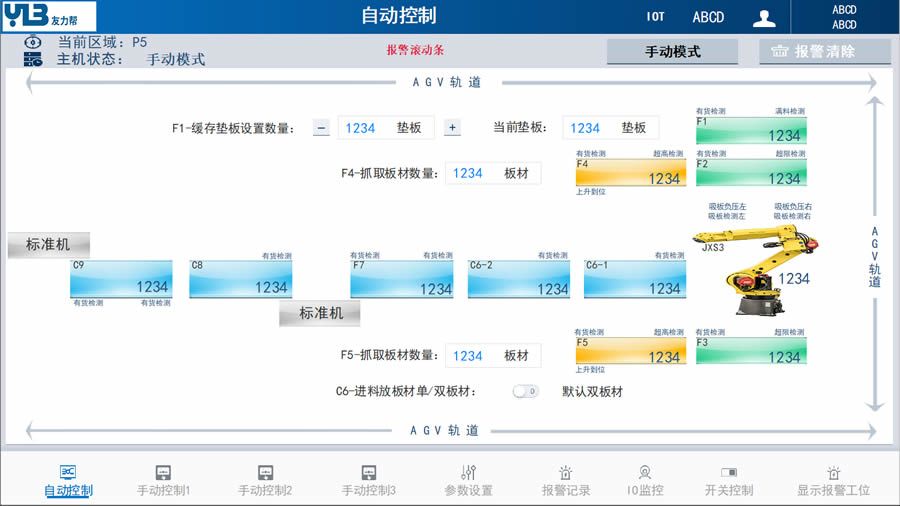Click the 1234 value beside the robot

(x=794, y=279)
